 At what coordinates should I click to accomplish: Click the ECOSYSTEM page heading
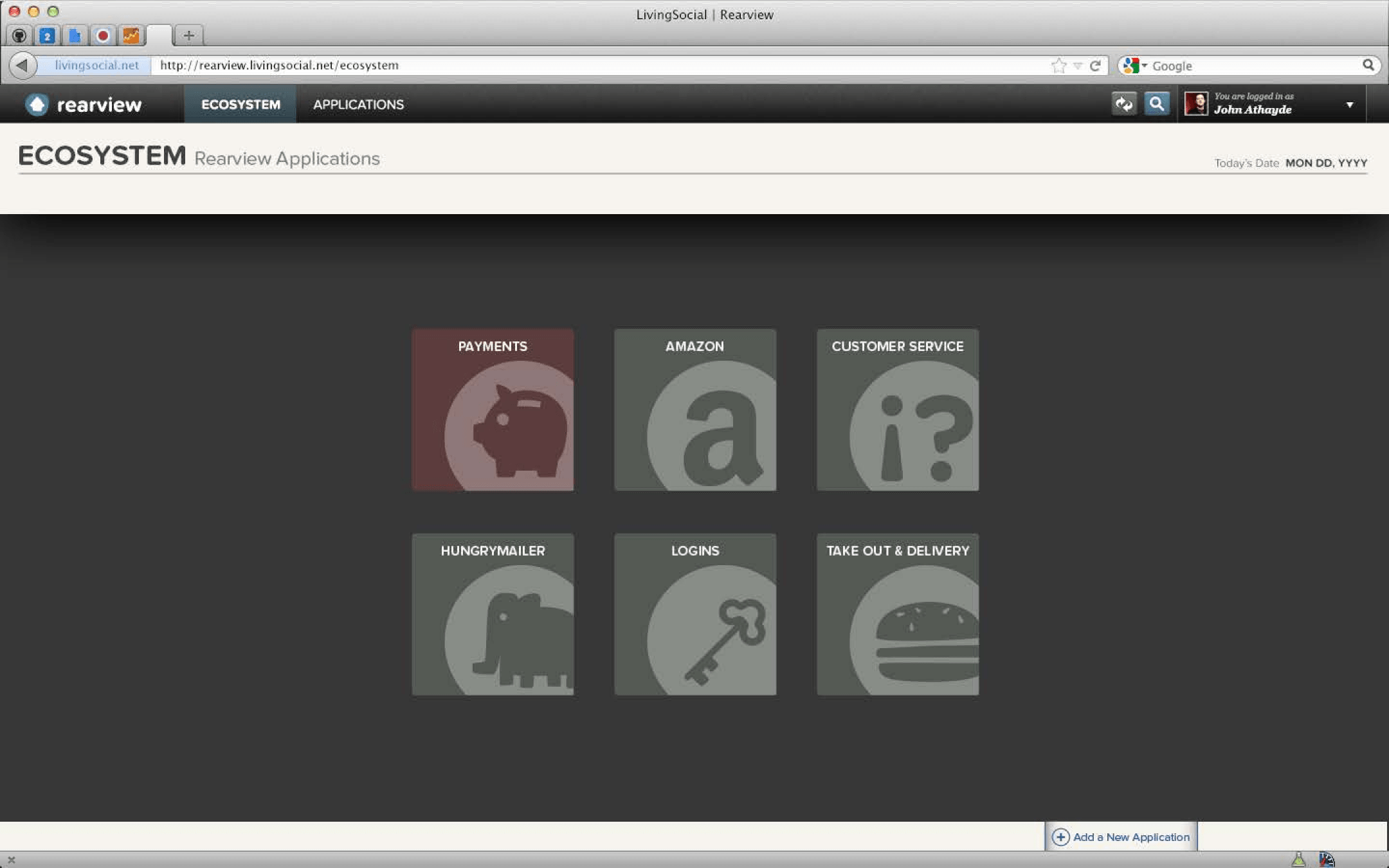(102, 156)
